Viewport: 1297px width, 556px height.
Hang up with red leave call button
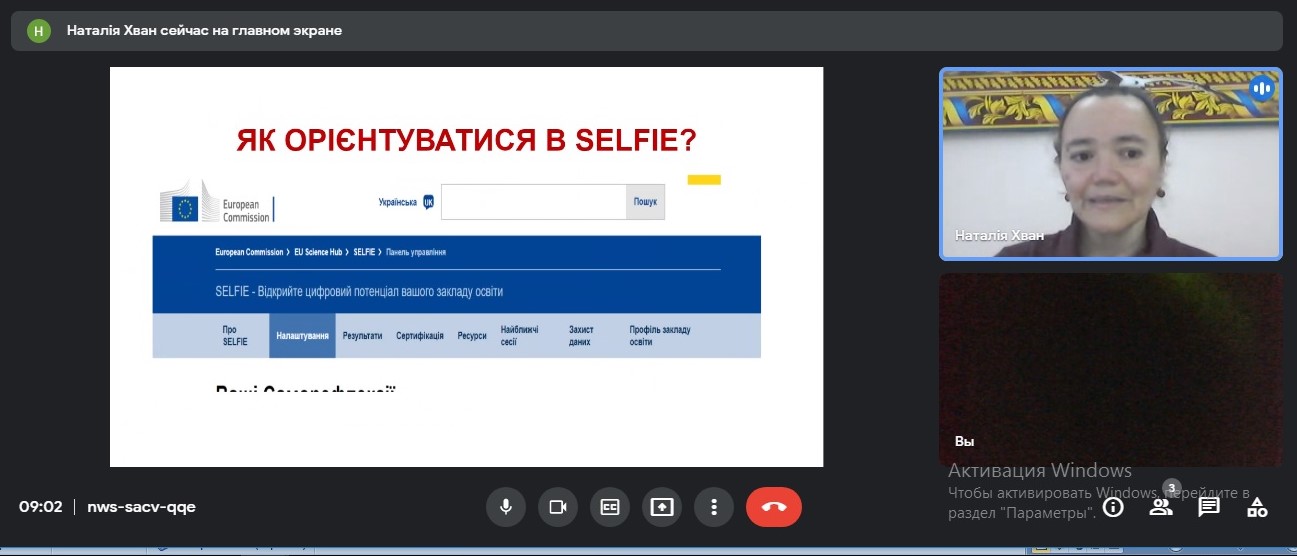click(774, 507)
